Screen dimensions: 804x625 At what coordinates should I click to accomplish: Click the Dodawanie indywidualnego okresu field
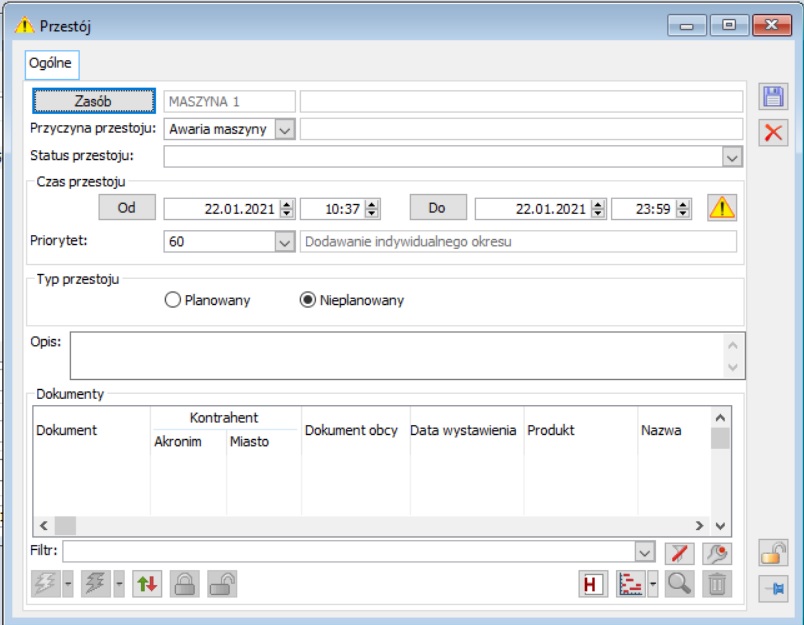[x=518, y=241]
